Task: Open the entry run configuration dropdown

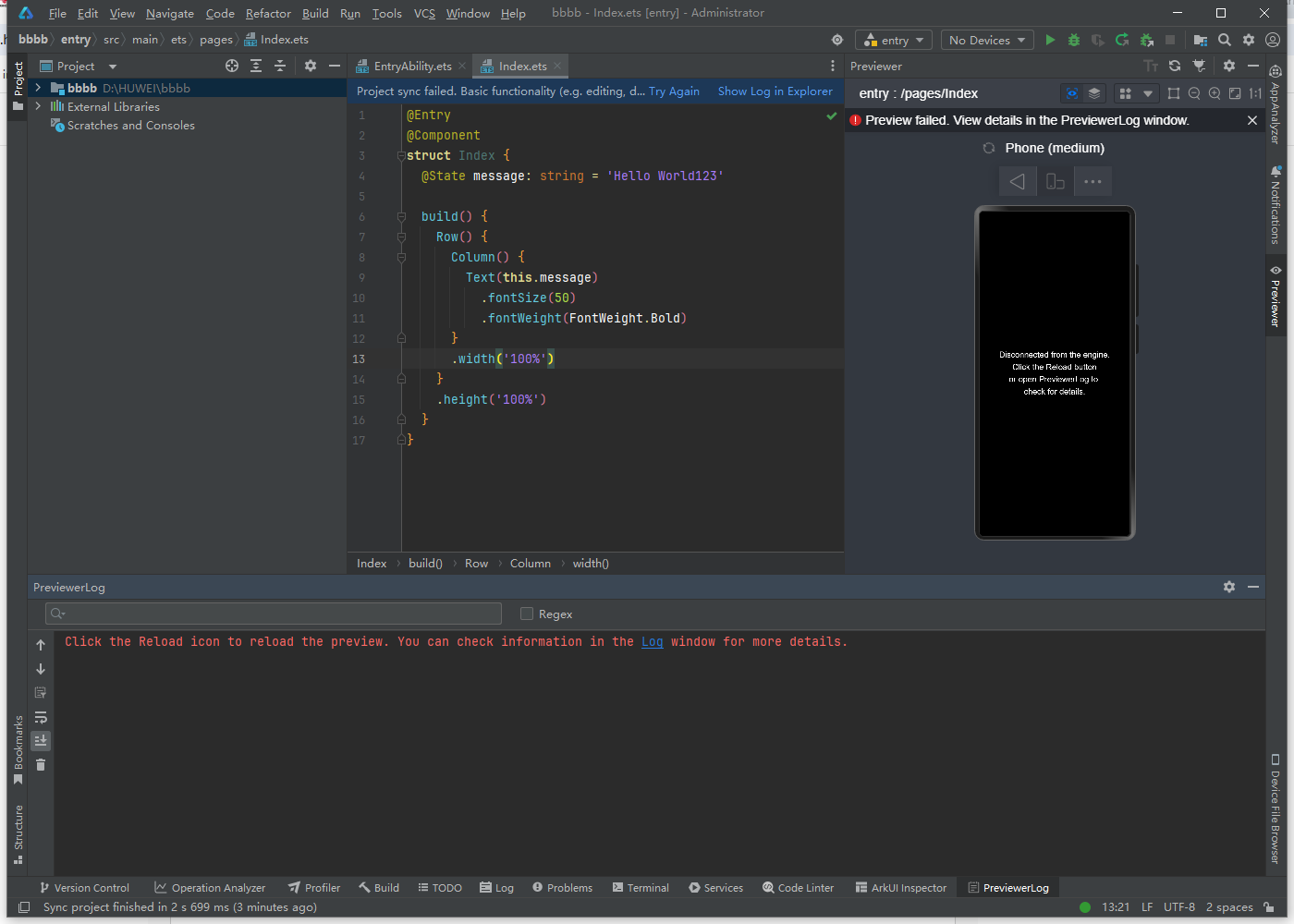Action: (893, 40)
